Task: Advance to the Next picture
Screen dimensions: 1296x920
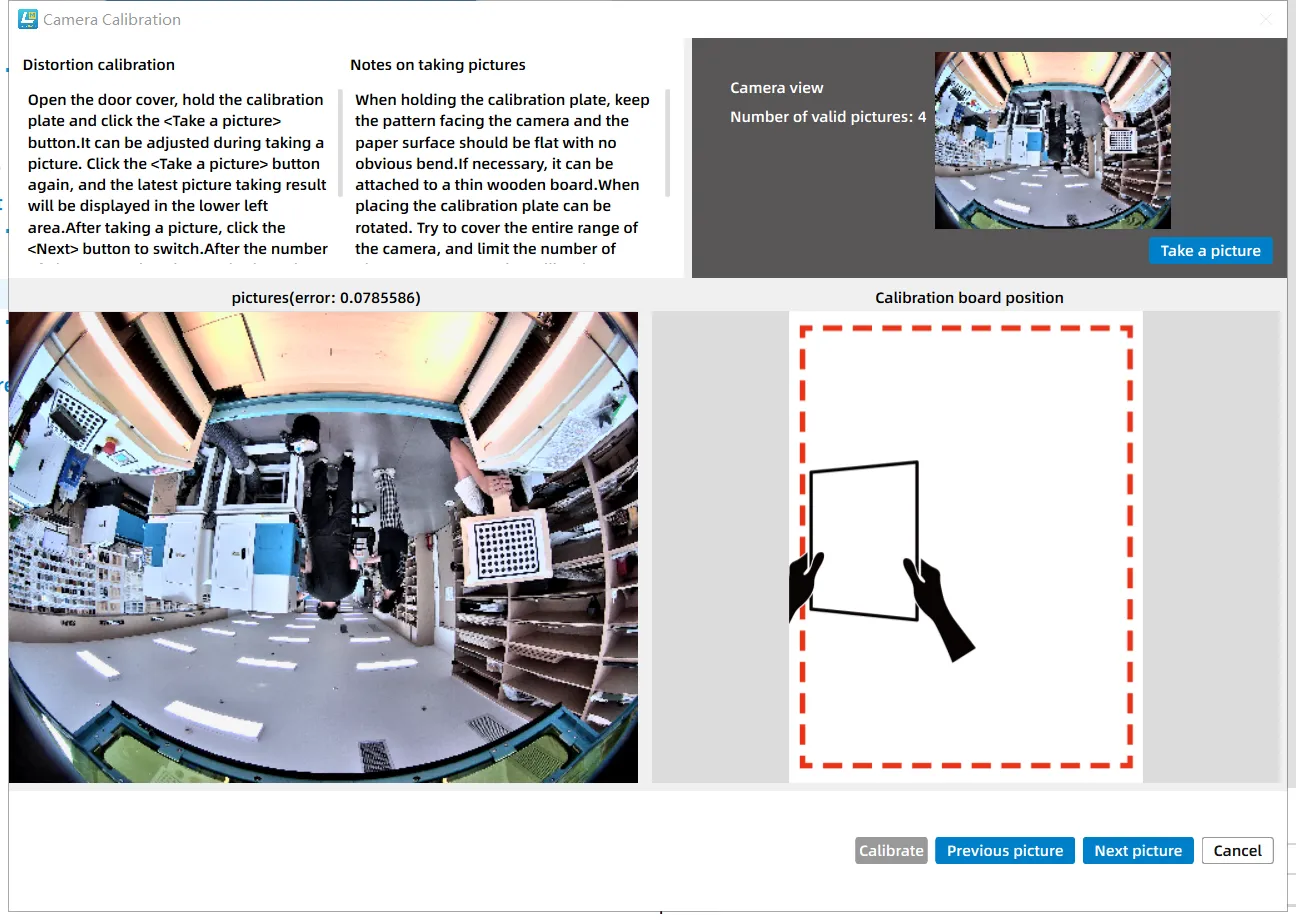Action: (1137, 850)
